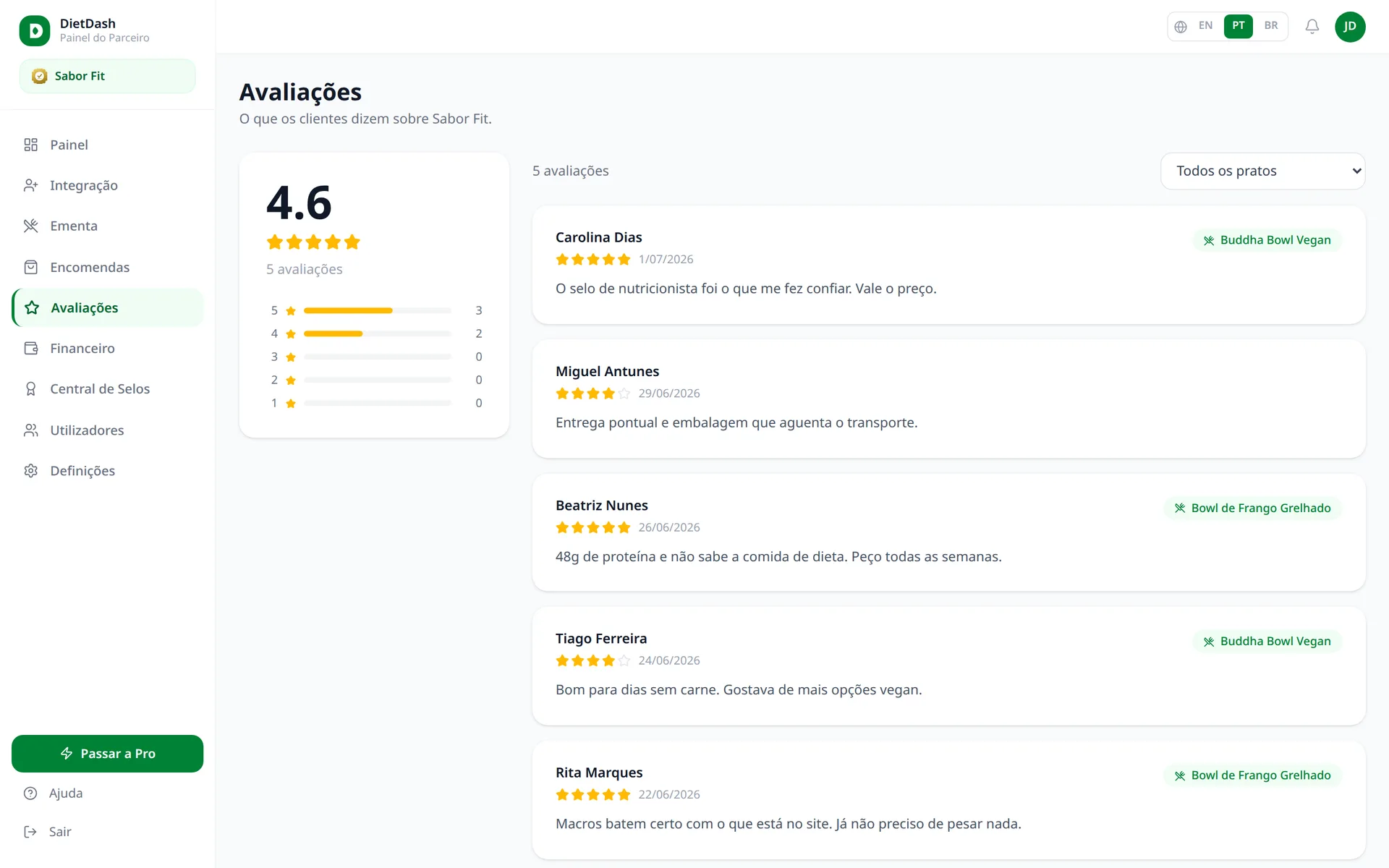Click the Avaliações page heading

[x=300, y=92]
